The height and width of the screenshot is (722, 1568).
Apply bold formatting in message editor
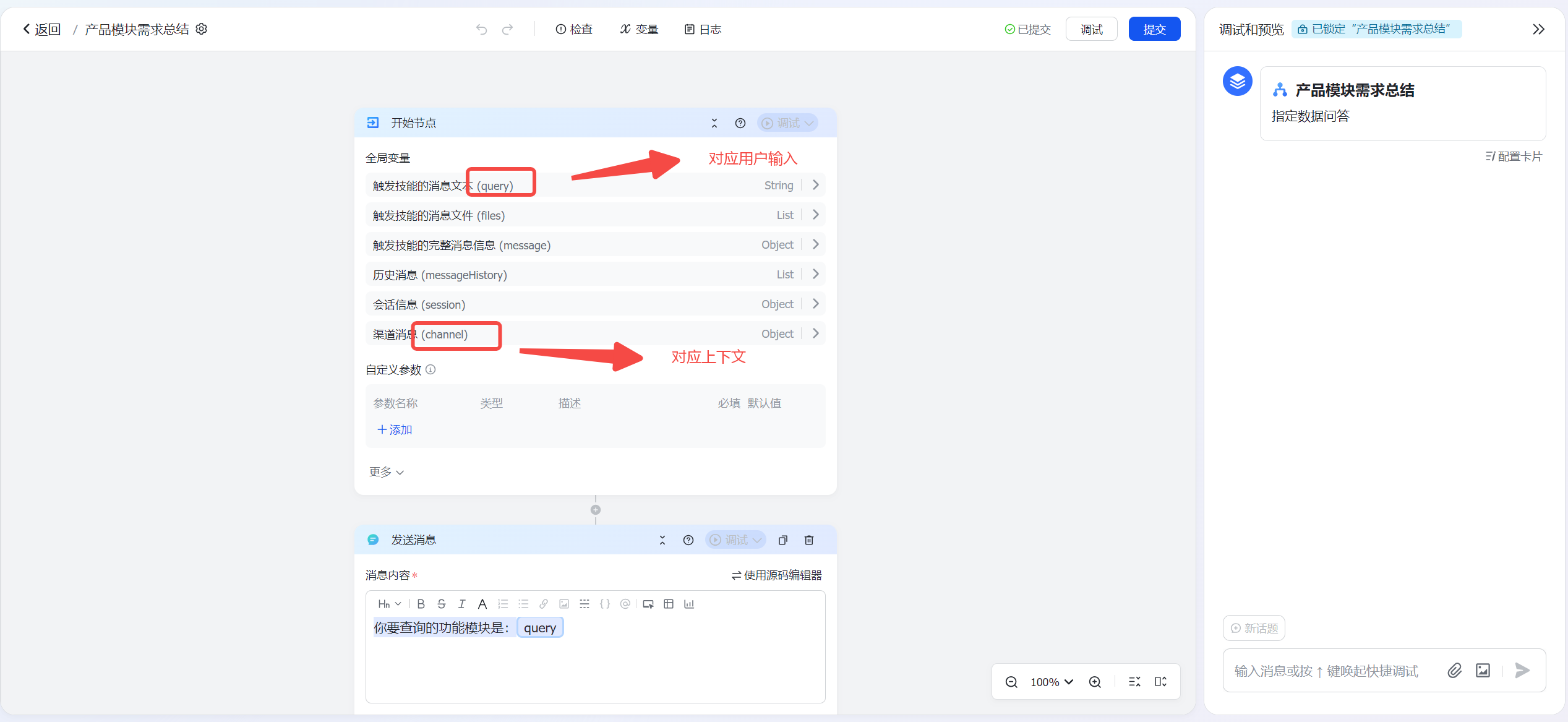(421, 604)
